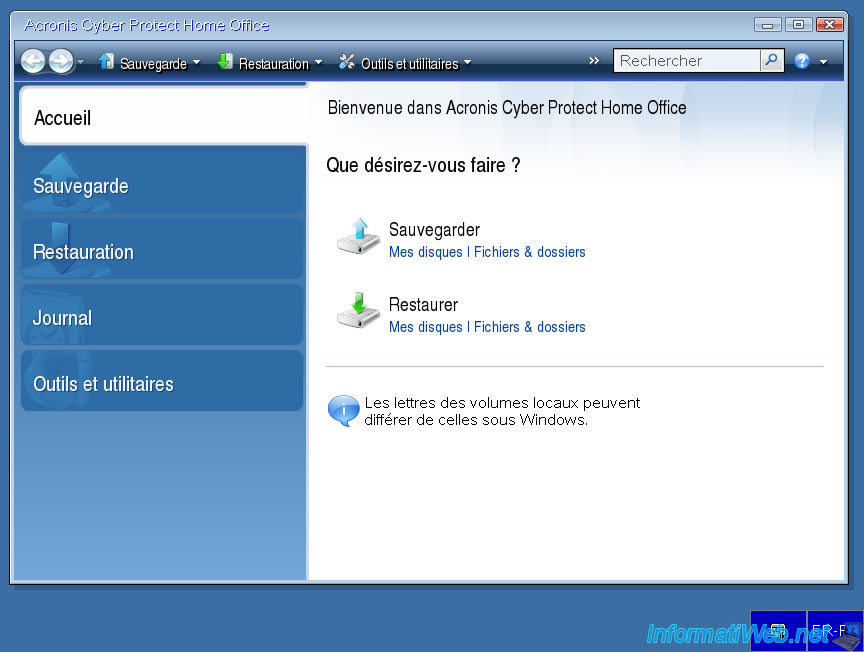The width and height of the screenshot is (864, 652).
Task: Click the back navigation arrow
Action: tap(33, 62)
